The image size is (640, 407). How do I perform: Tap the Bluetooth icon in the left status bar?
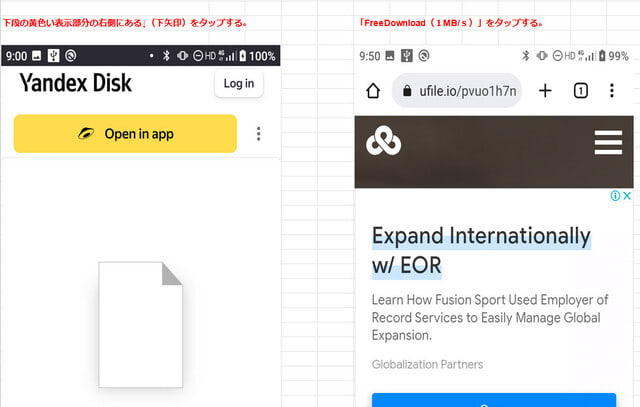pos(166,56)
